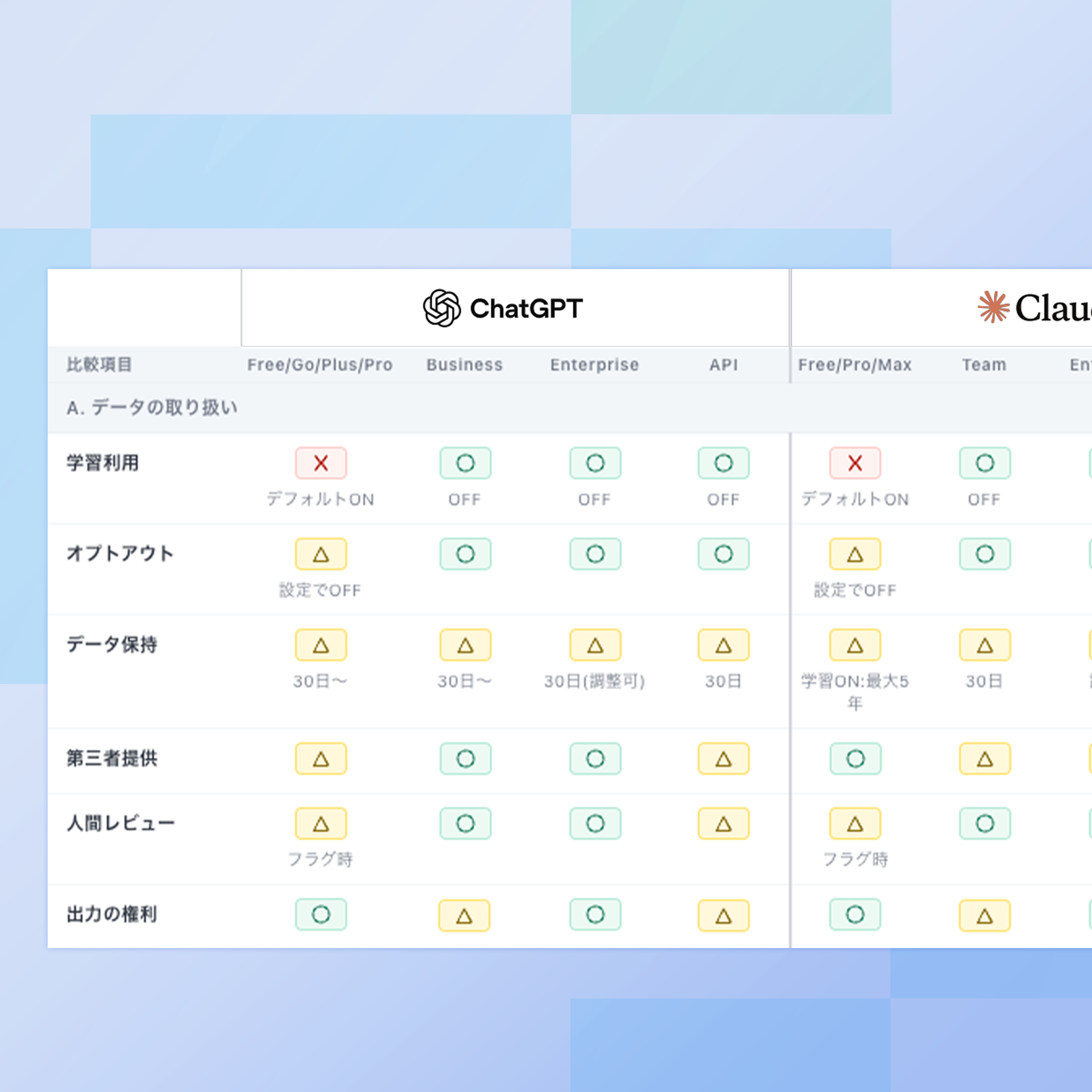
Task: Click green circle for 学習利用 under ChatGPT Enterprise
Action: click(x=595, y=463)
